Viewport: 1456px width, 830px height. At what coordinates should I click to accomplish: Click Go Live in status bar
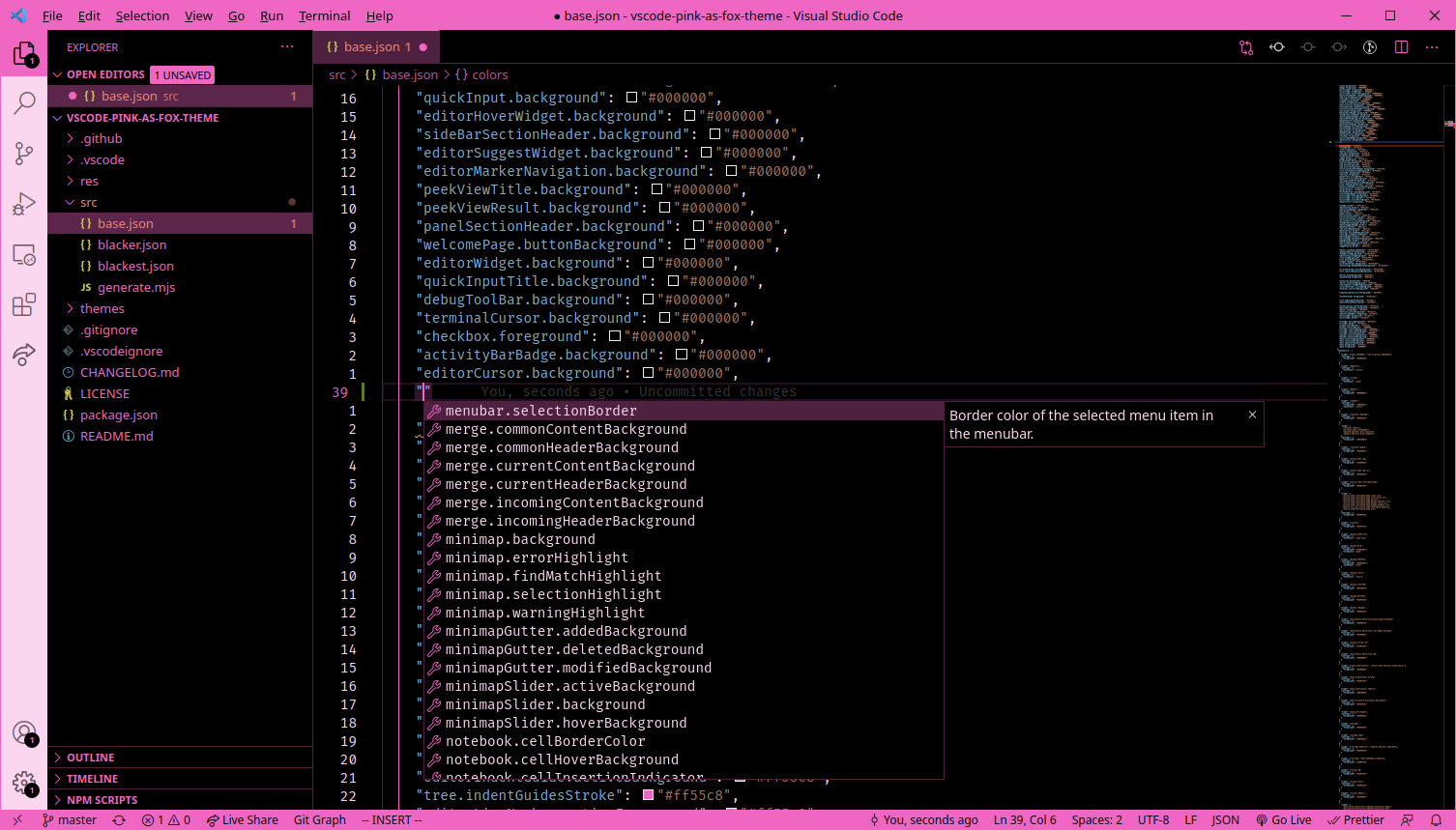click(1283, 820)
